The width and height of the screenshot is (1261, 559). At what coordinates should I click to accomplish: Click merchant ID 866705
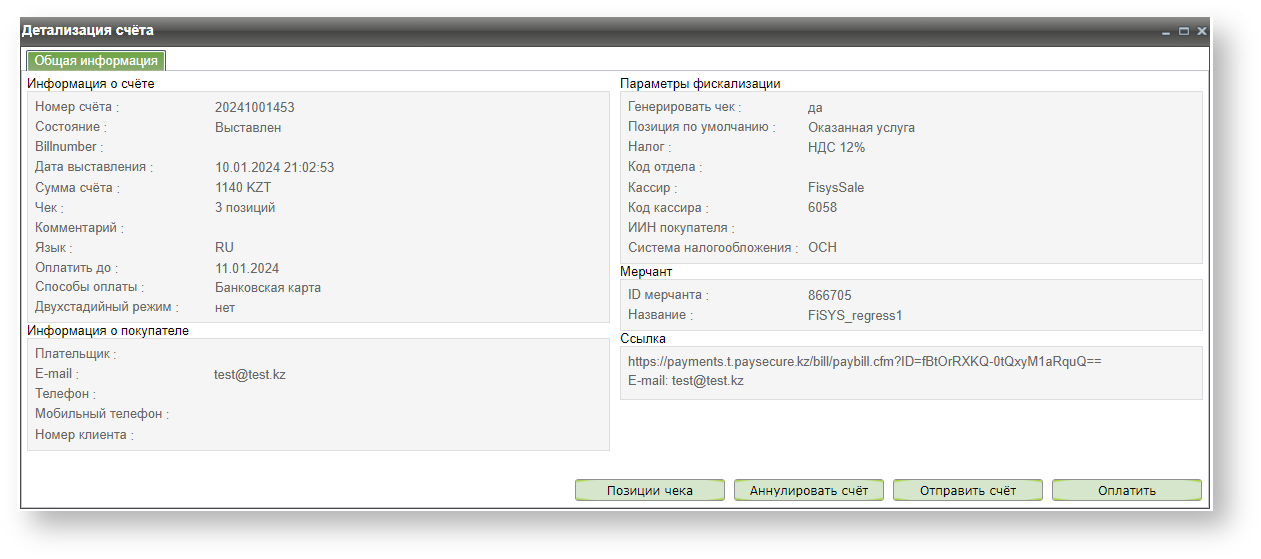[829, 296]
